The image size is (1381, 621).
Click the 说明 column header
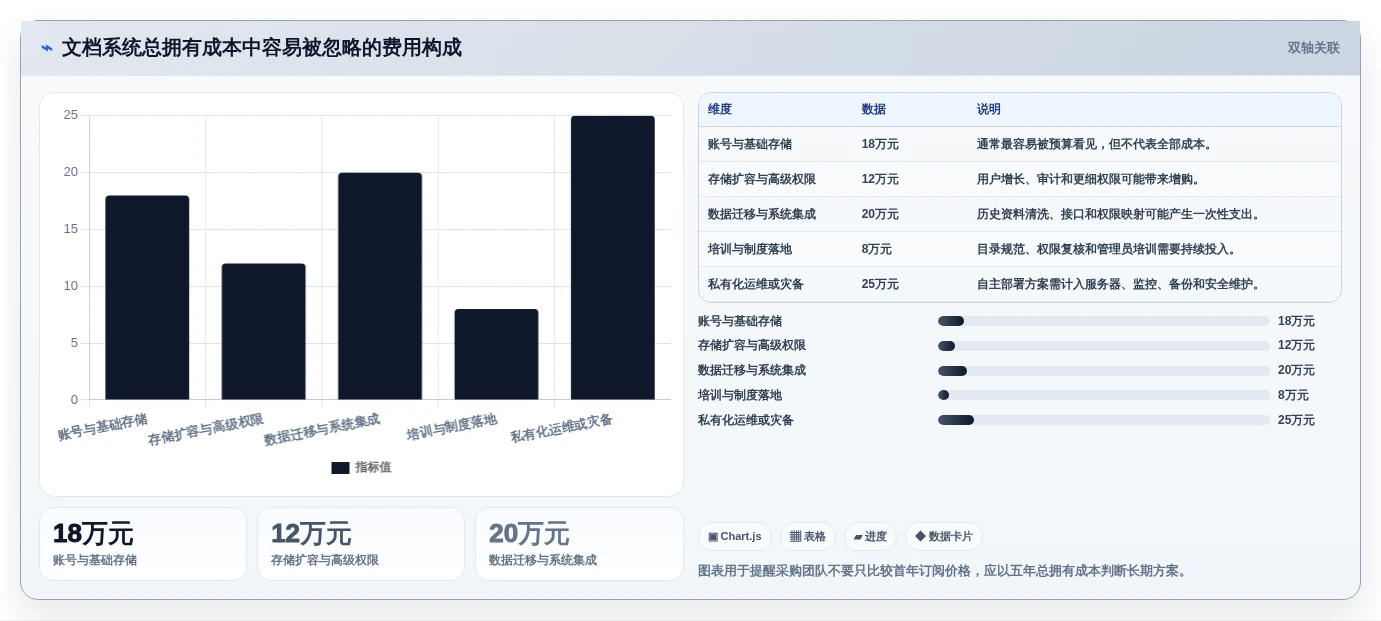pyautogui.click(x=989, y=109)
